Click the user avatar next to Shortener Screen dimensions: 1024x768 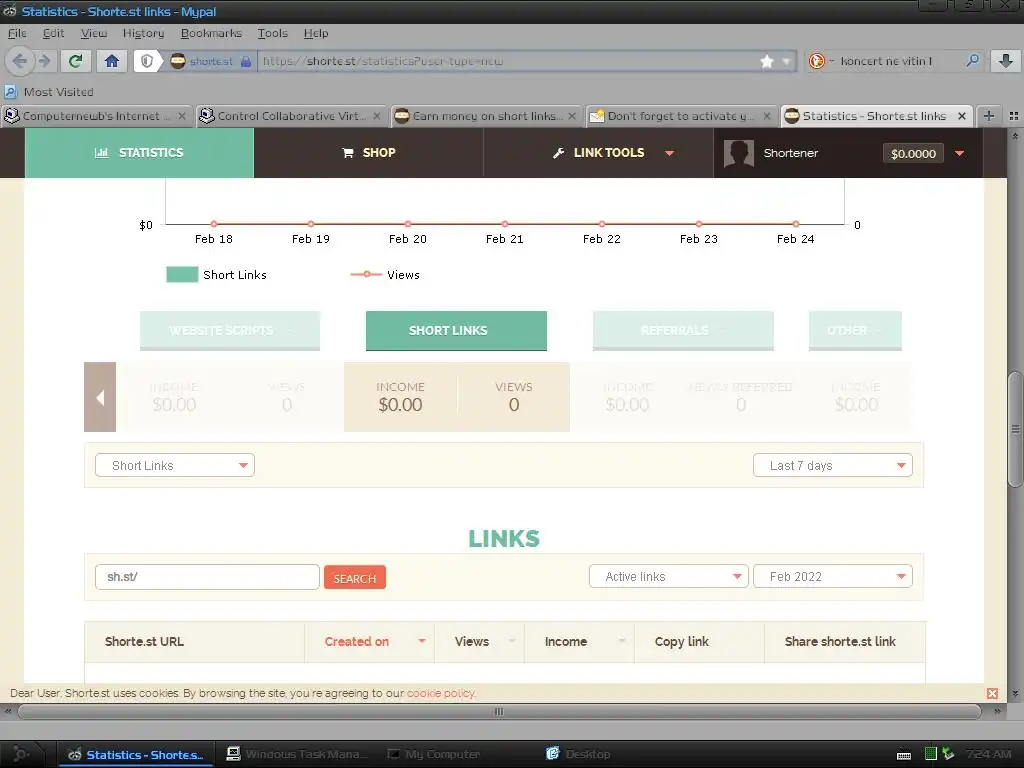click(739, 153)
